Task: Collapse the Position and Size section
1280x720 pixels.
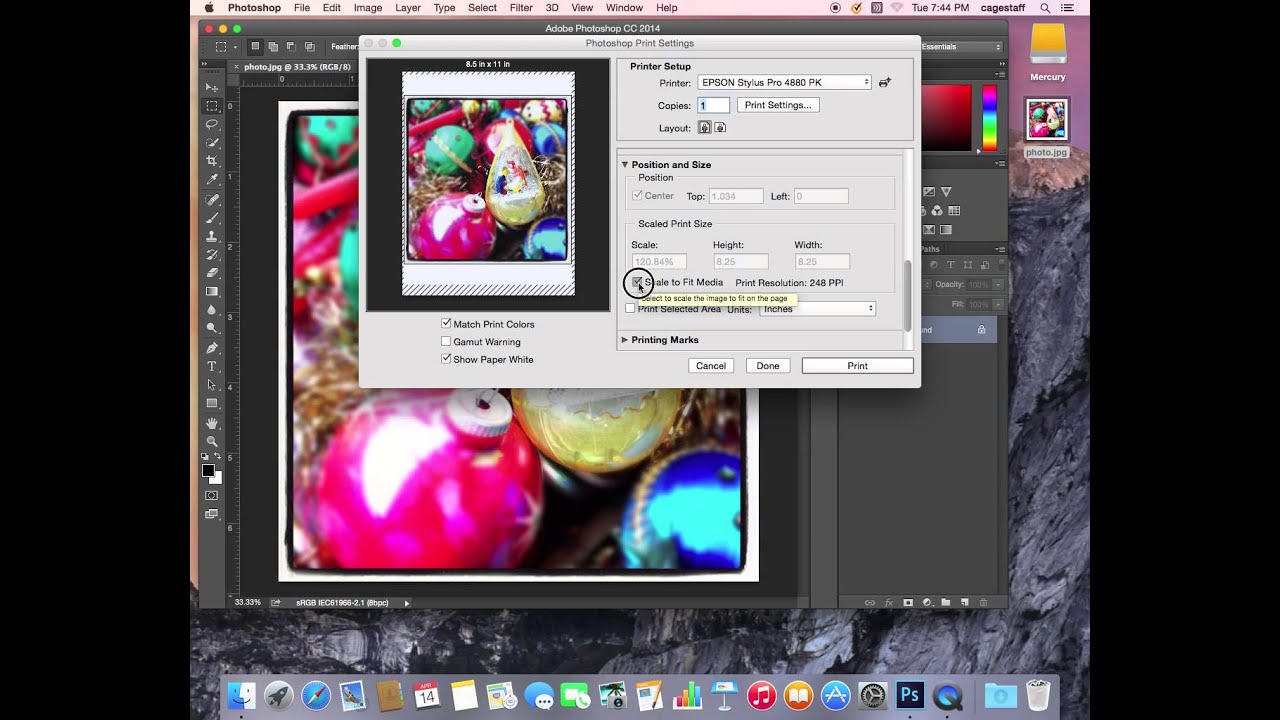Action: 625,165
